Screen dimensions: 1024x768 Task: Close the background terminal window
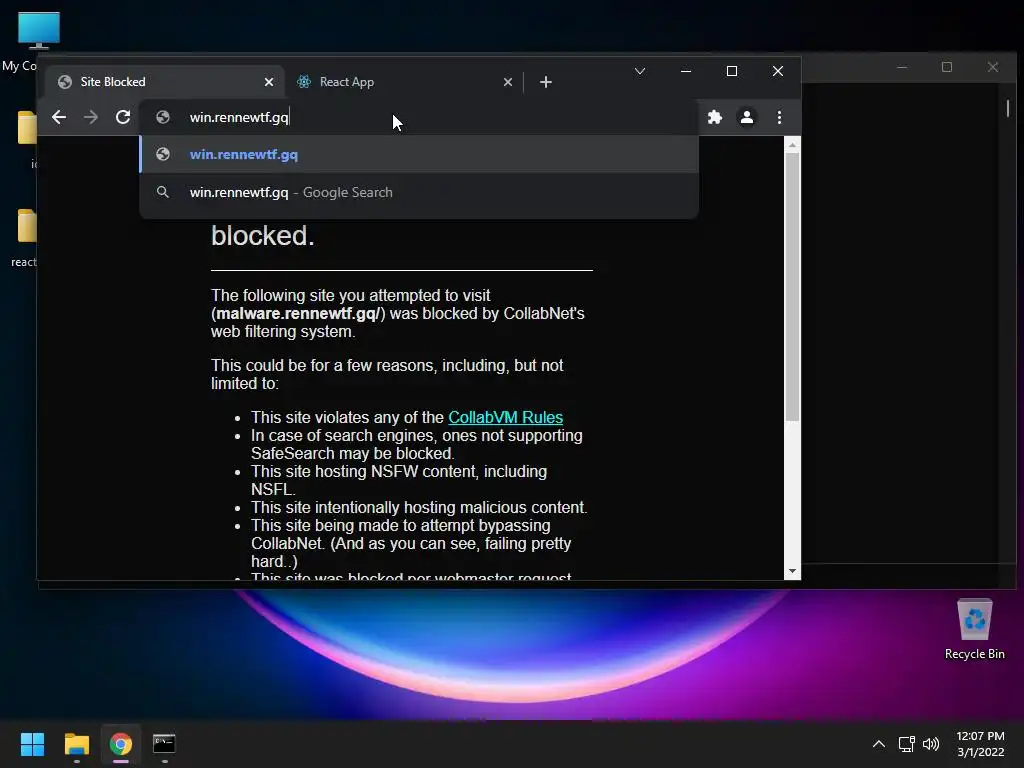coord(993,67)
